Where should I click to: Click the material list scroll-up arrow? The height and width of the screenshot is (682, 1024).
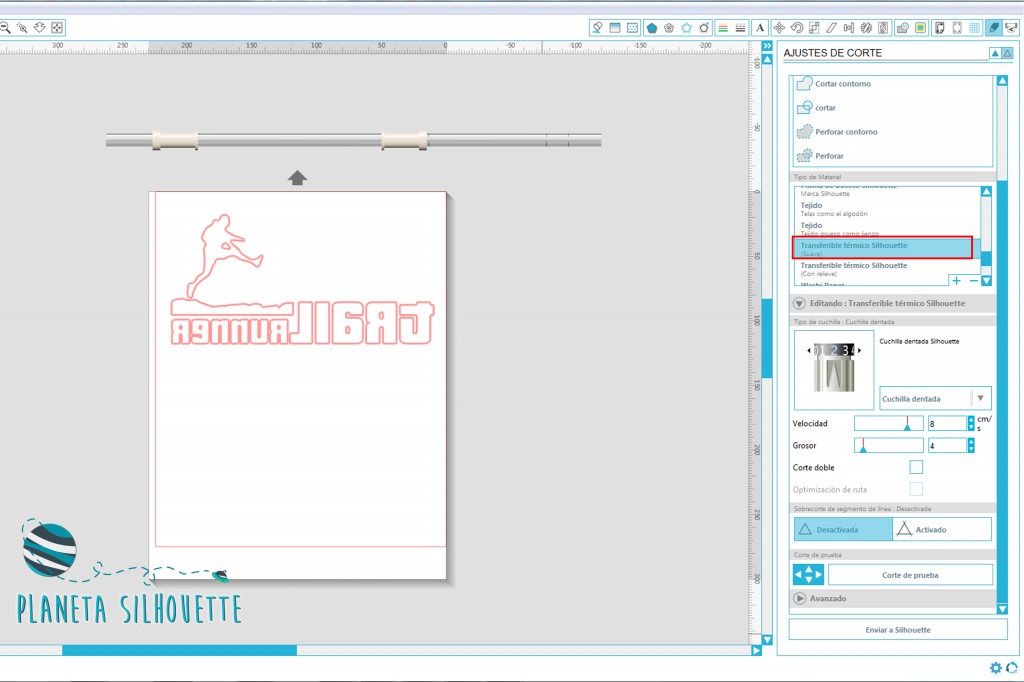tap(986, 191)
